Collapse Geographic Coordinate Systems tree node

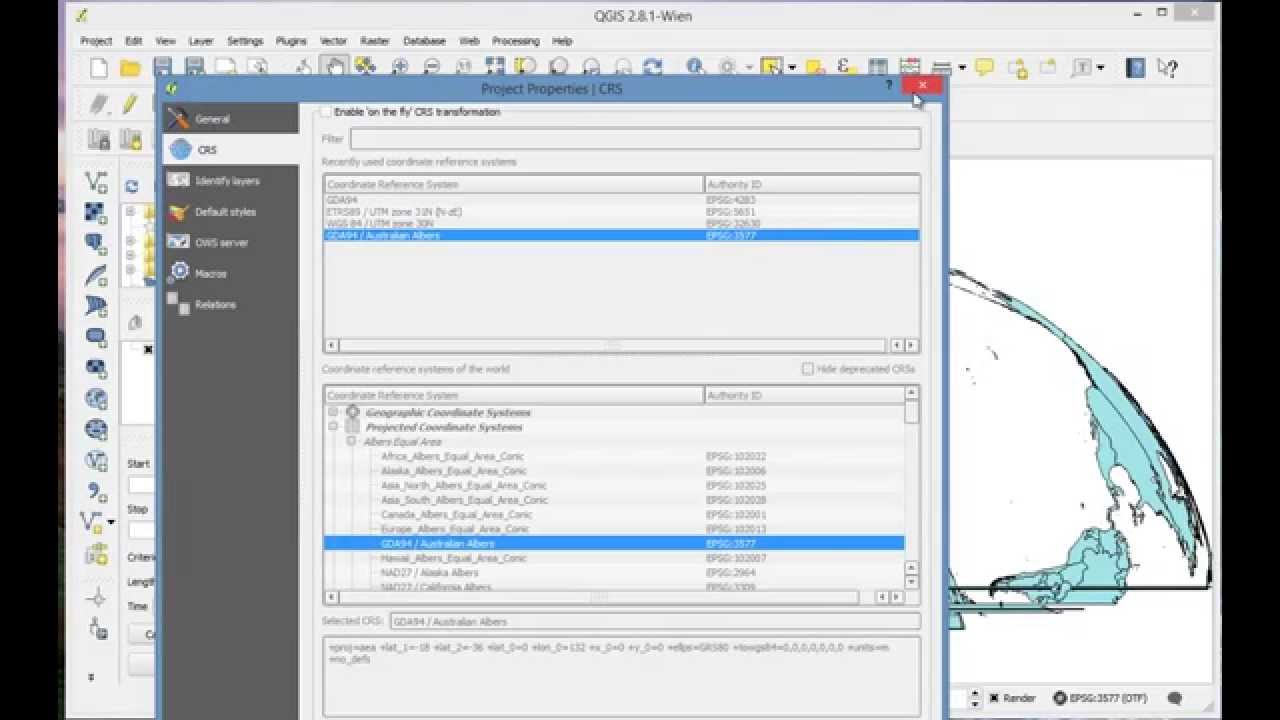333,412
